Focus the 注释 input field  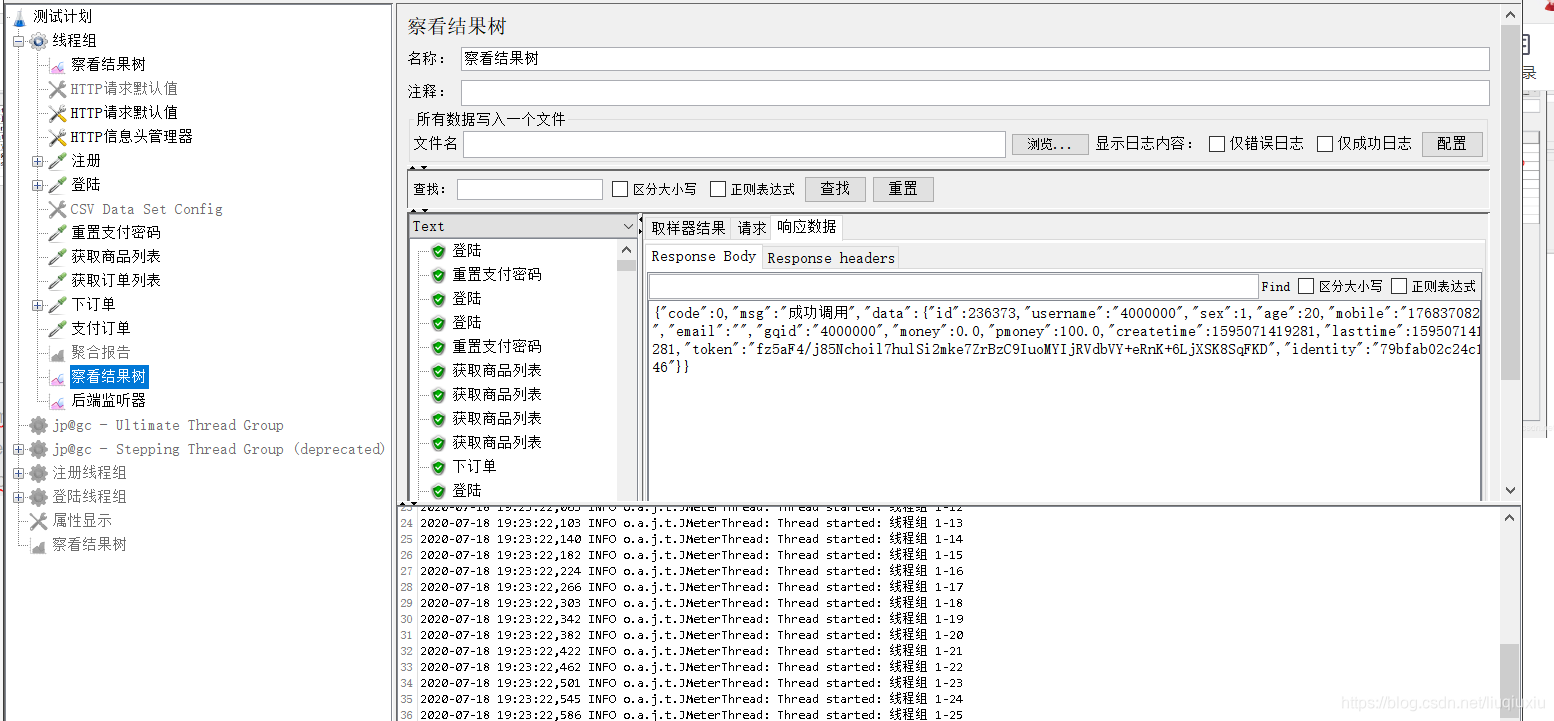tap(975, 92)
